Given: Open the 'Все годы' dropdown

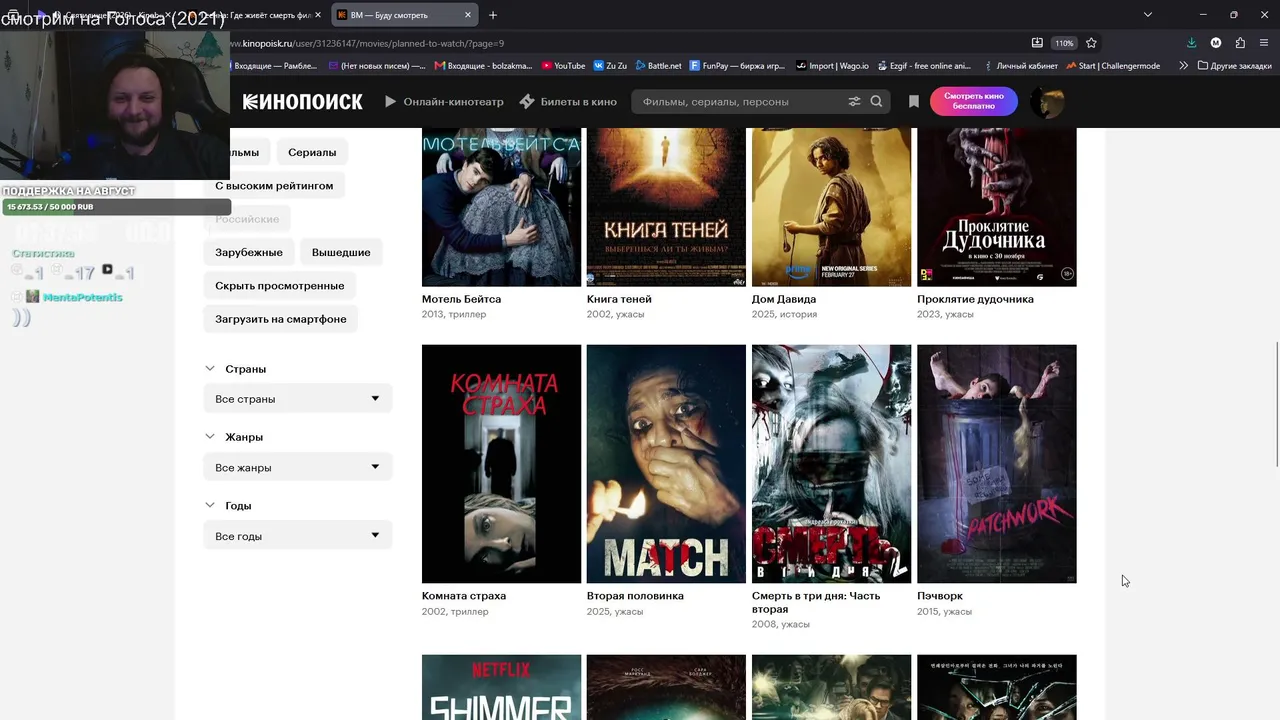Looking at the screenshot, I should pyautogui.click(x=298, y=536).
